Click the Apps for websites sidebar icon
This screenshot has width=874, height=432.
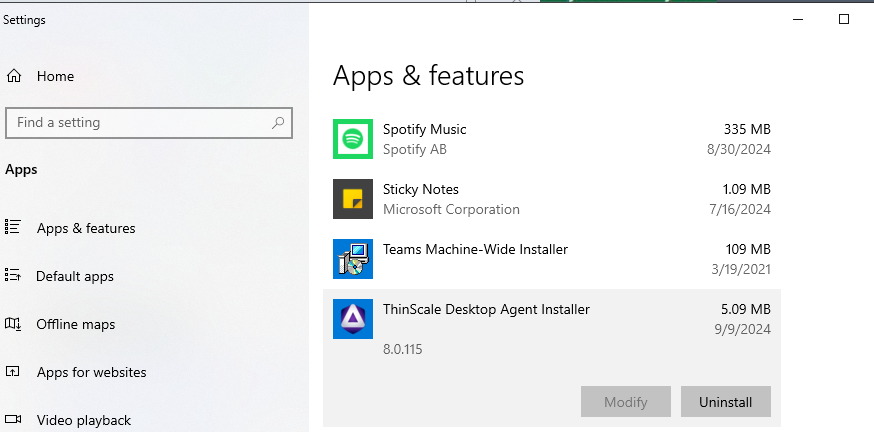click(13, 371)
